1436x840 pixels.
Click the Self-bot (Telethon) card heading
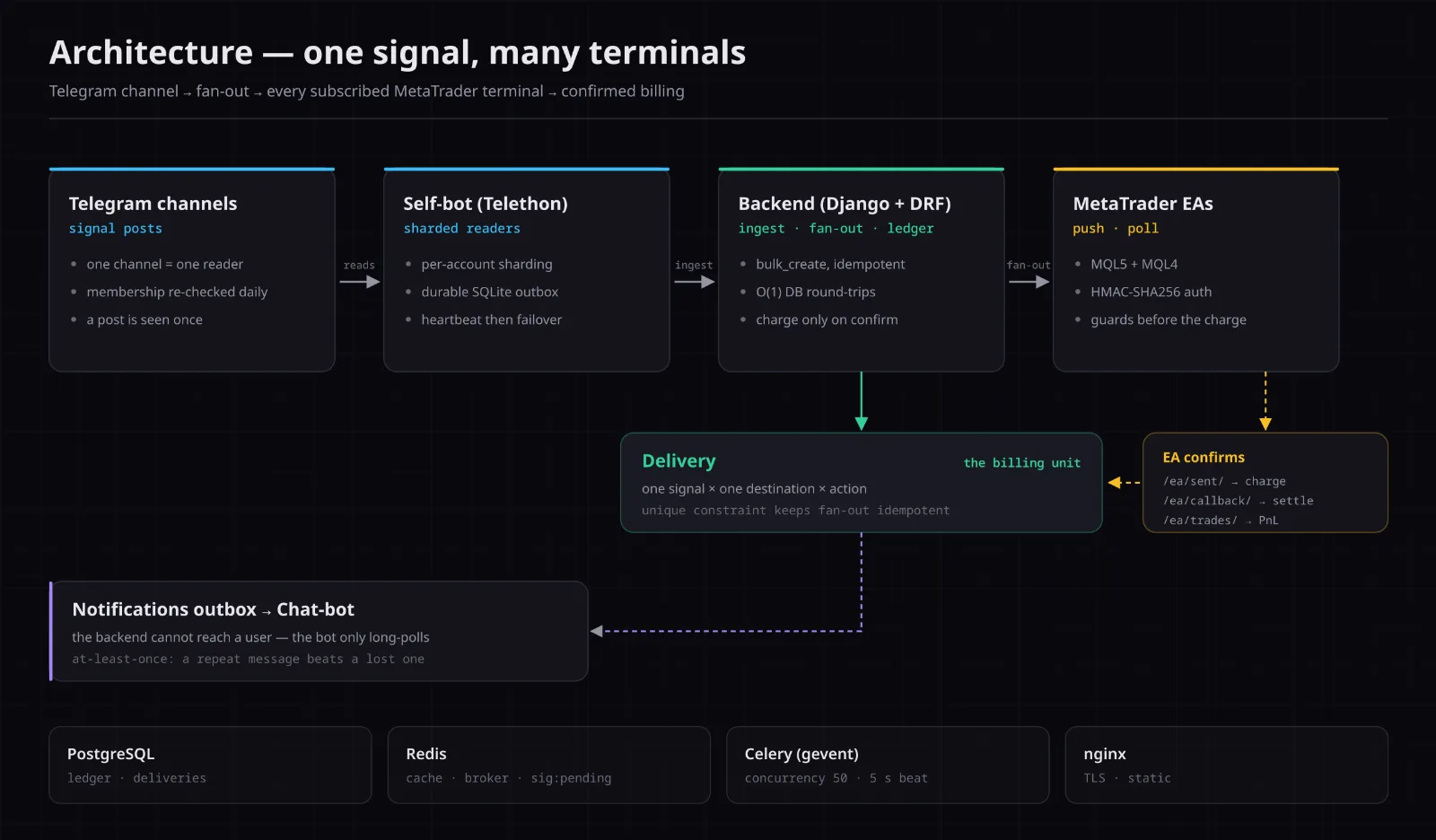point(486,204)
